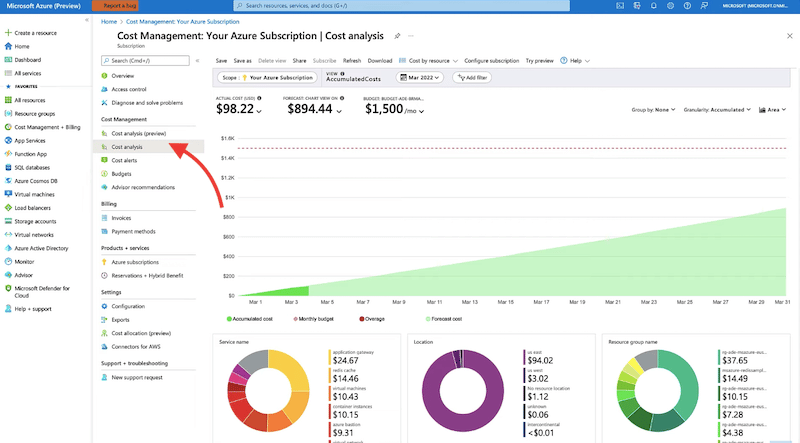Image resolution: width=800 pixels, height=443 pixels.
Task: Open the Area chart type dropdown
Action: (772, 110)
